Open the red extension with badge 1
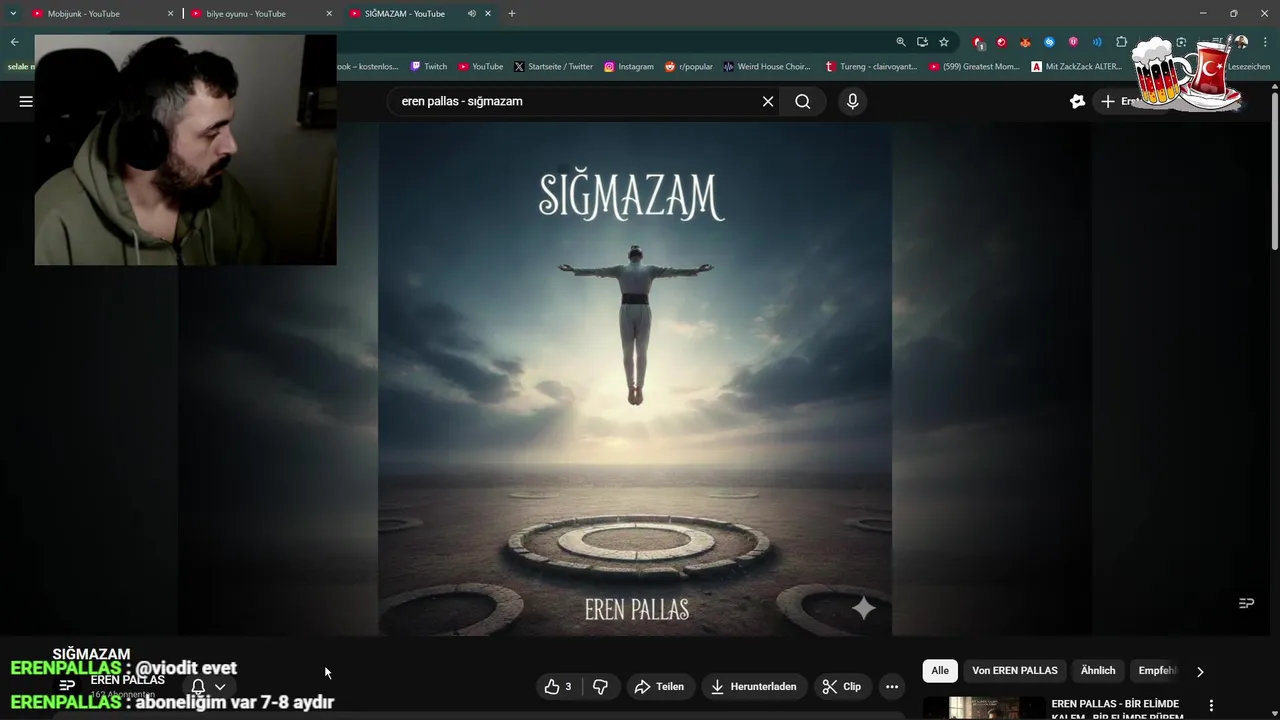The image size is (1280, 720). pos(978,43)
